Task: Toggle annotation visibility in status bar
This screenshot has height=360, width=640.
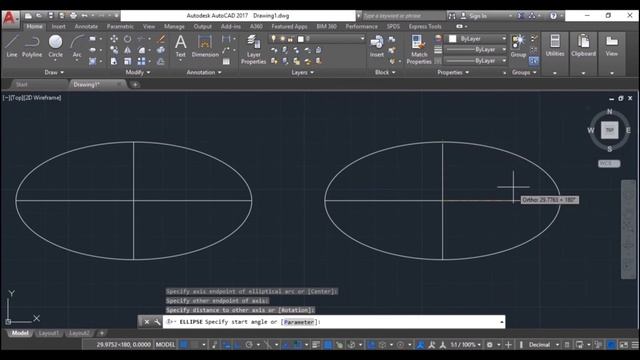Action: coord(420,345)
